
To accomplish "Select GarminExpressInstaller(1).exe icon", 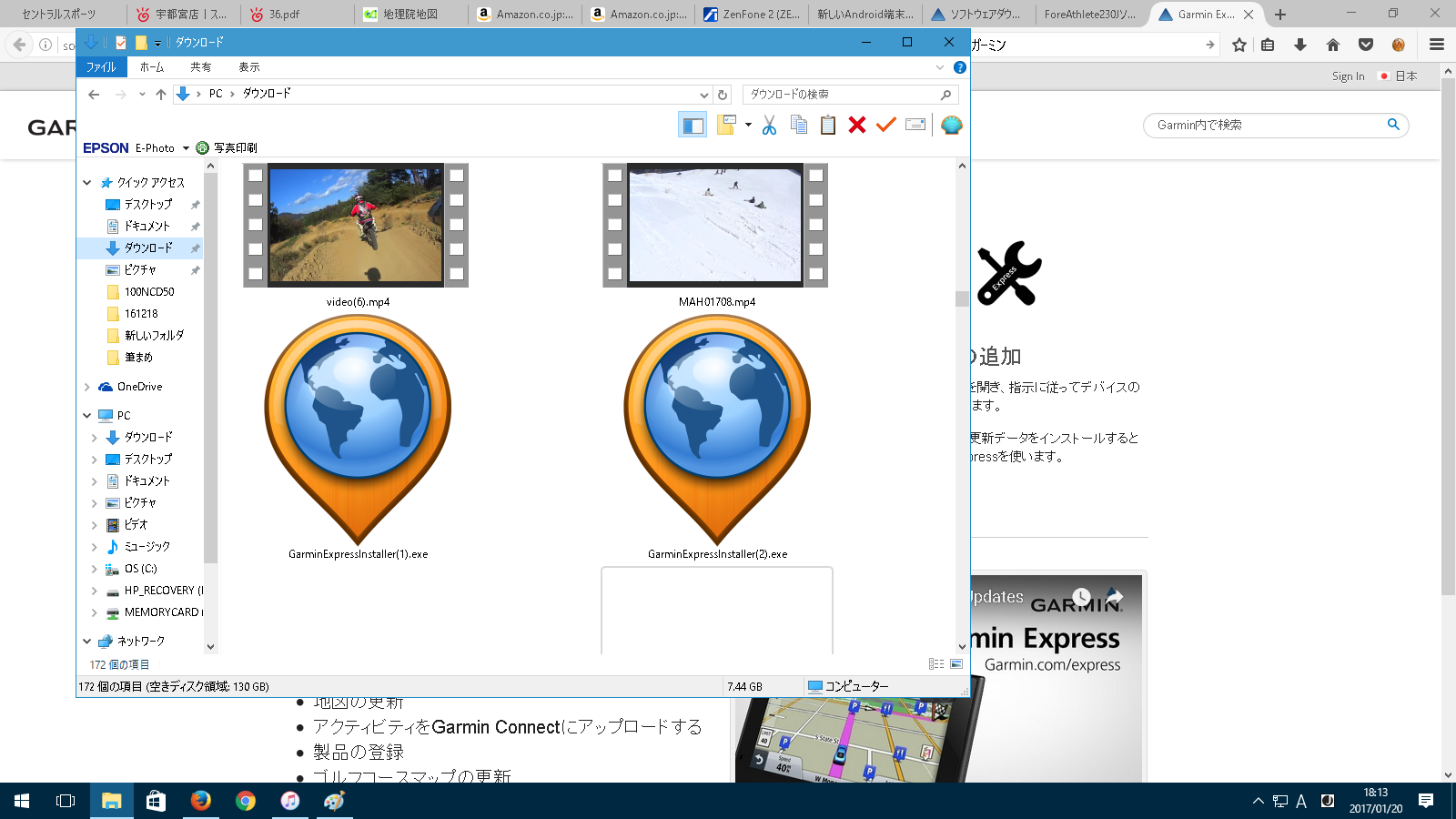I will coord(358,430).
